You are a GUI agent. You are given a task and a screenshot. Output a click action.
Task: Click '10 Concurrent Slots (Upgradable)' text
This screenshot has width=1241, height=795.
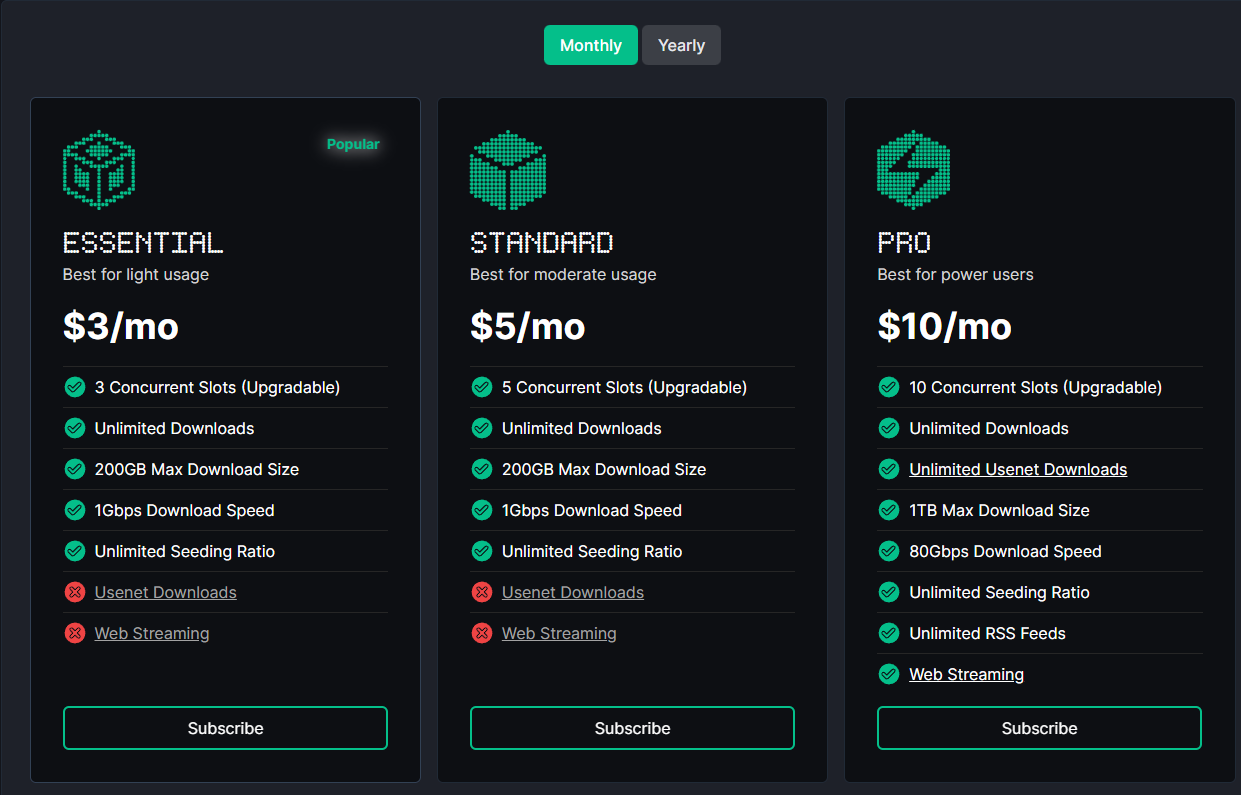pos(1035,387)
